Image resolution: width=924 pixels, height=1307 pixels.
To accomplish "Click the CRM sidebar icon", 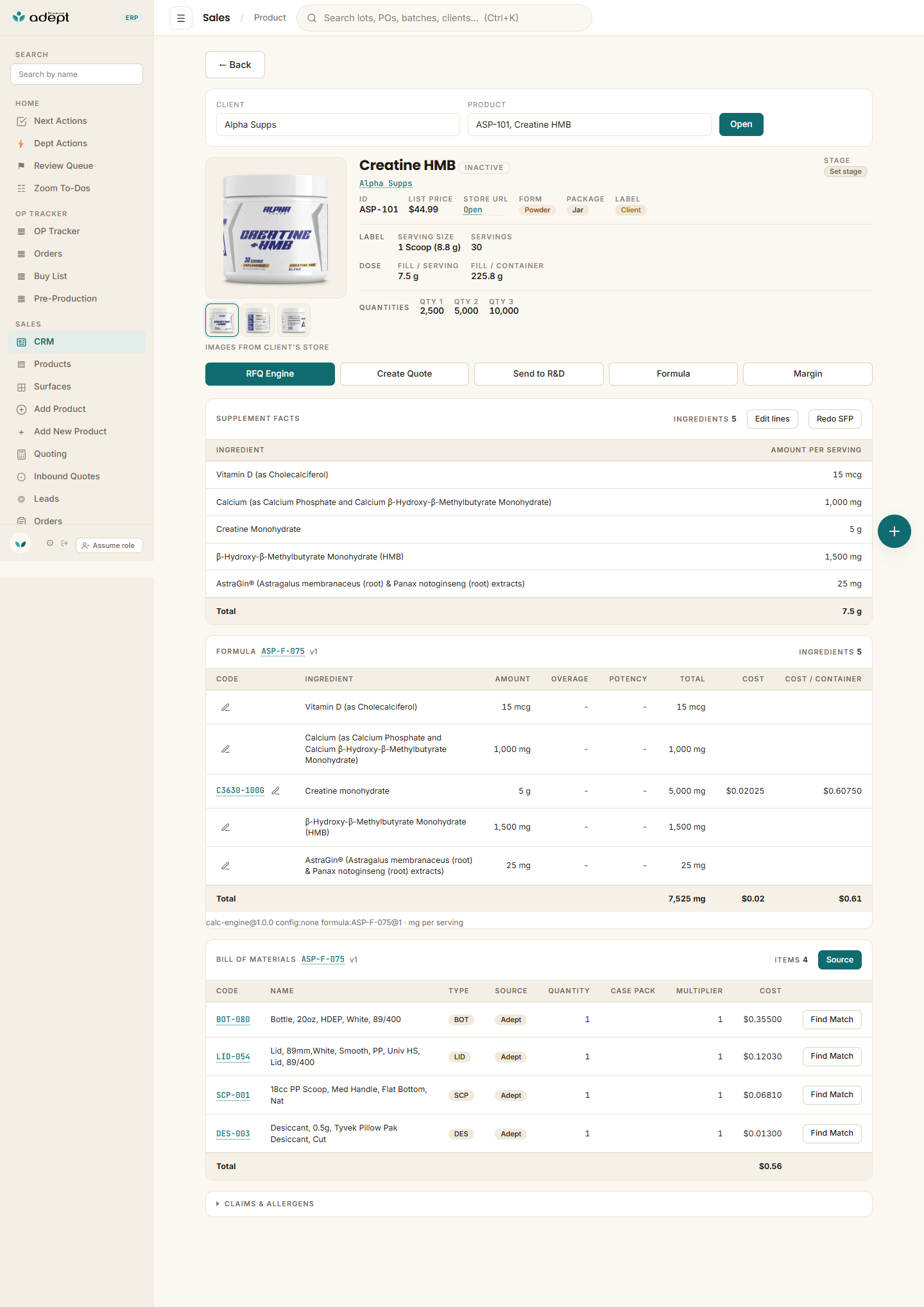I will pos(21,342).
